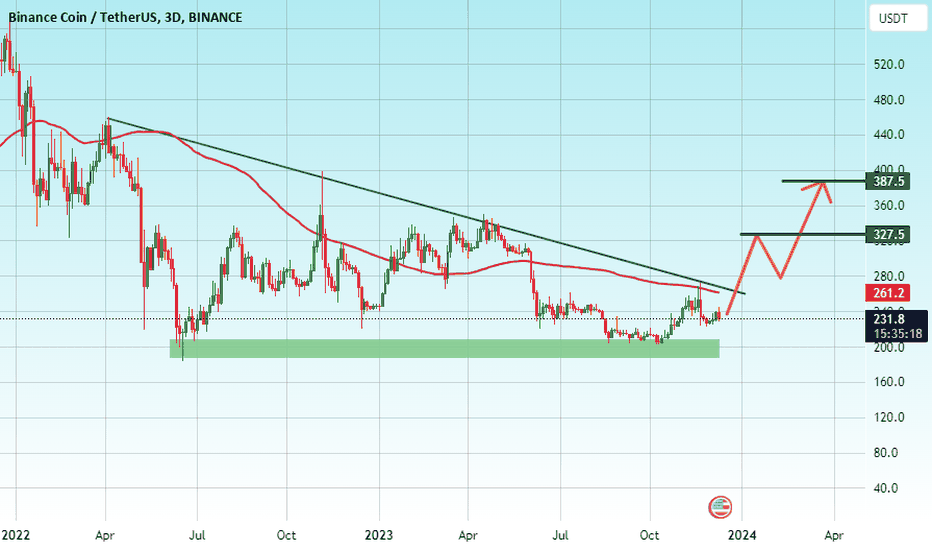Select the green support zone rectangle
The image size is (932, 550).
click(x=445, y=349)
